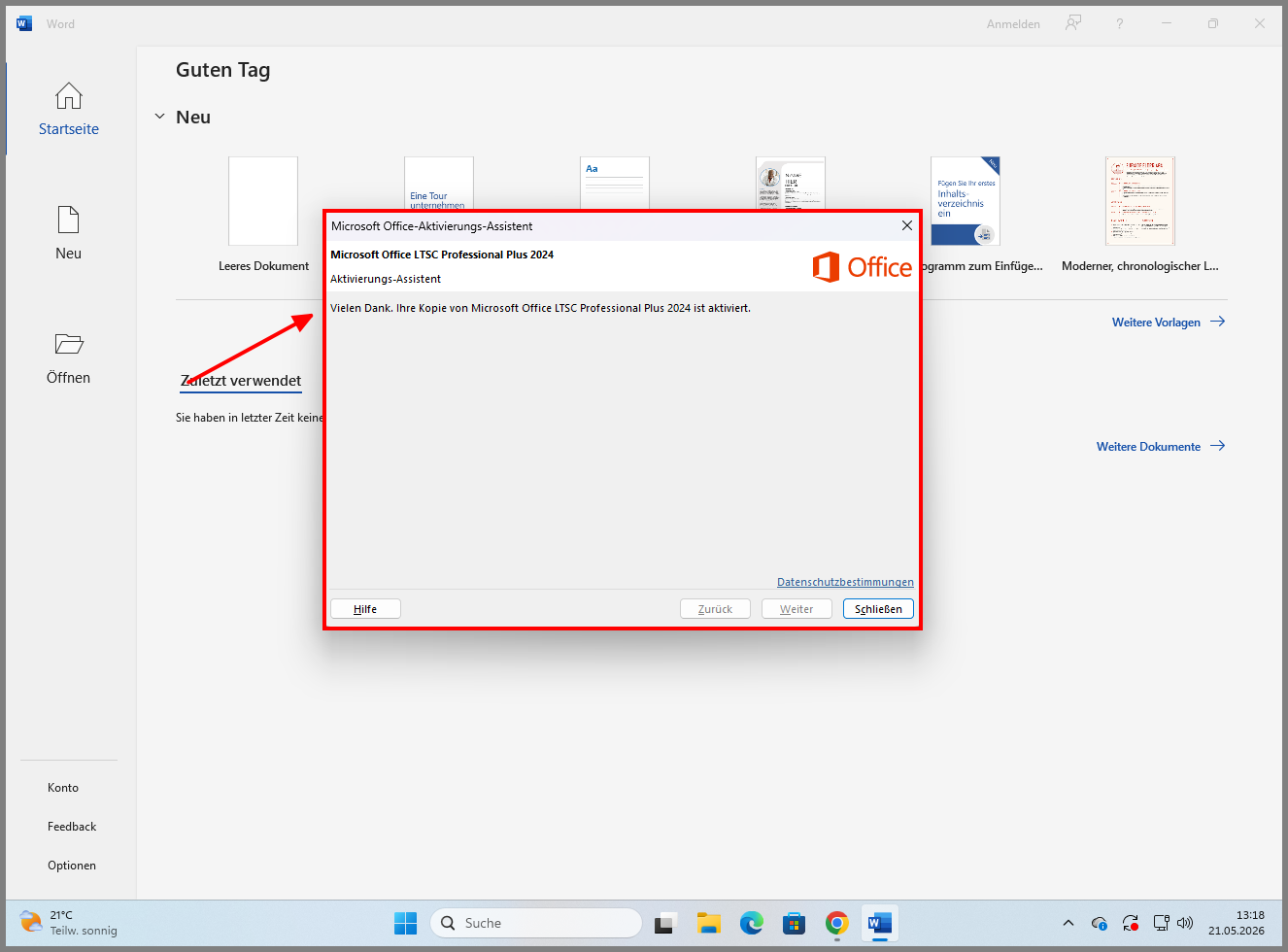Collapse the Neu section chevron
Image resolution: width=1288 pixels, height=952 pixels.
[x=160, y=117]
